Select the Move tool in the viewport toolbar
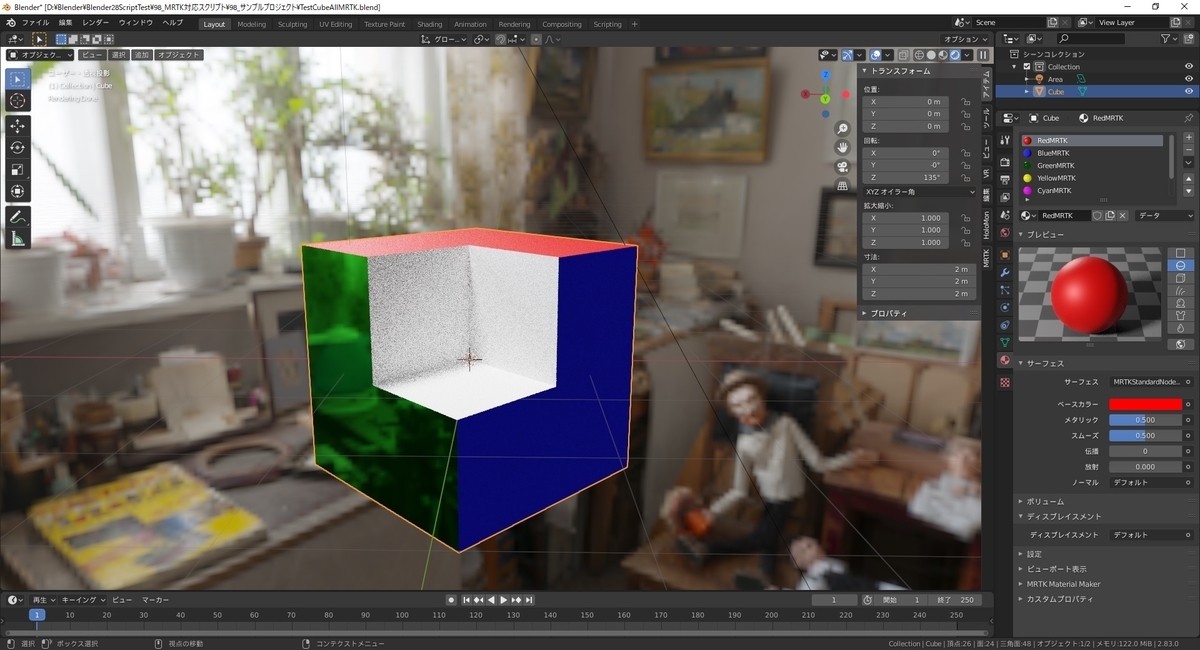Screen dimensions: 1200x650 (x=18, y=126)
